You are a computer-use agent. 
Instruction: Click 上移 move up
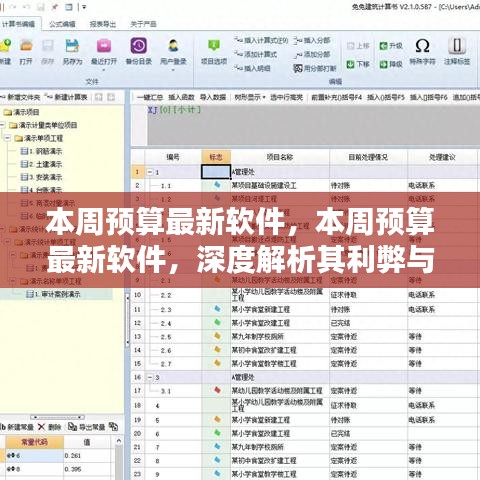[x=358, y=46]
